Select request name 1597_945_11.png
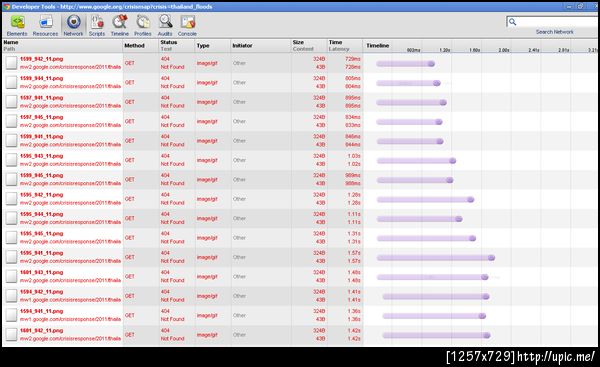Image resolution: width=600 pixels, height=367 pixels. 41,117
